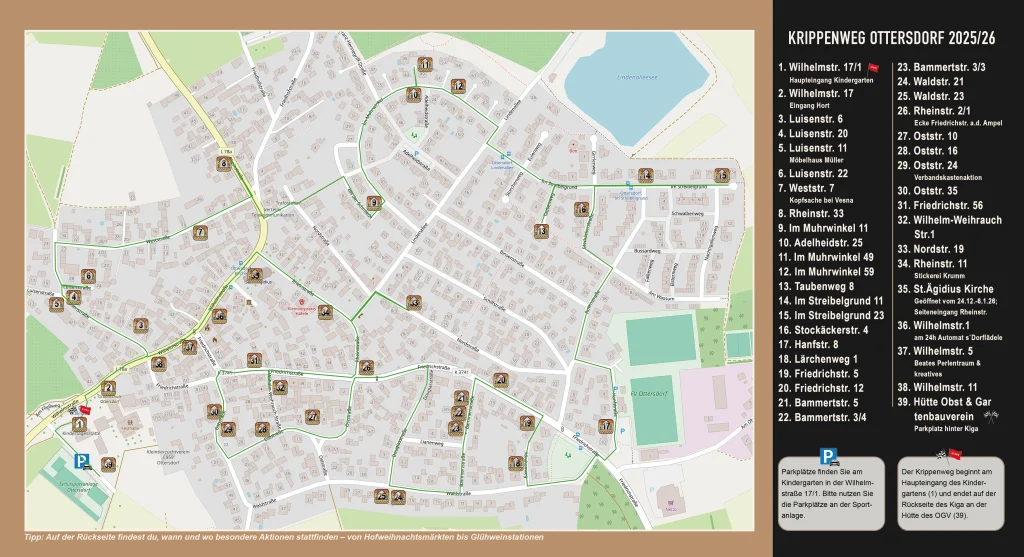Click the red flag beside Wilhelmstr. 17/1 entry
The height and width of the screenshot is (557, 1024).
(x=873, y=68)
